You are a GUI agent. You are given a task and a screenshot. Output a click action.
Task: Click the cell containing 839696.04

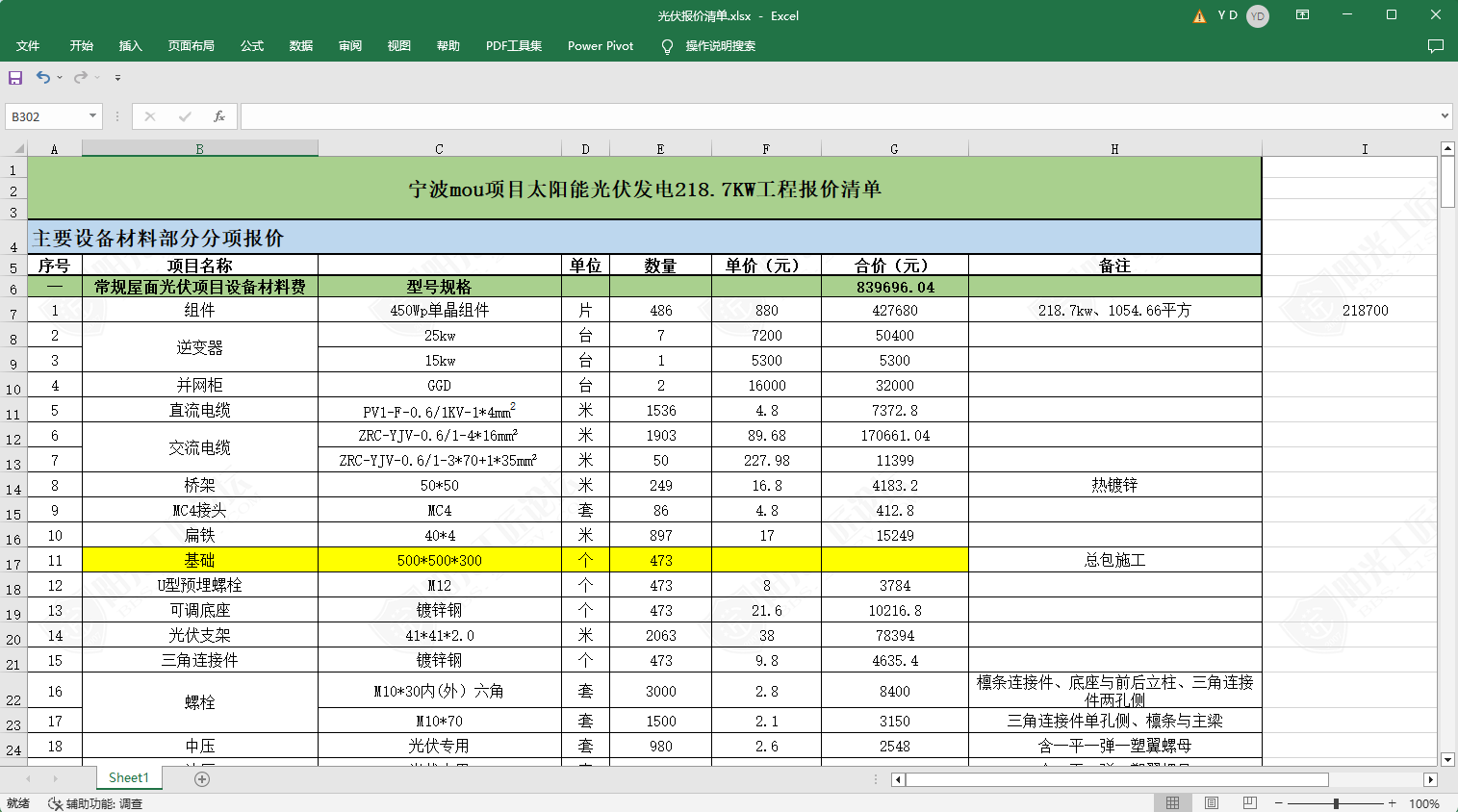point(895,287)
